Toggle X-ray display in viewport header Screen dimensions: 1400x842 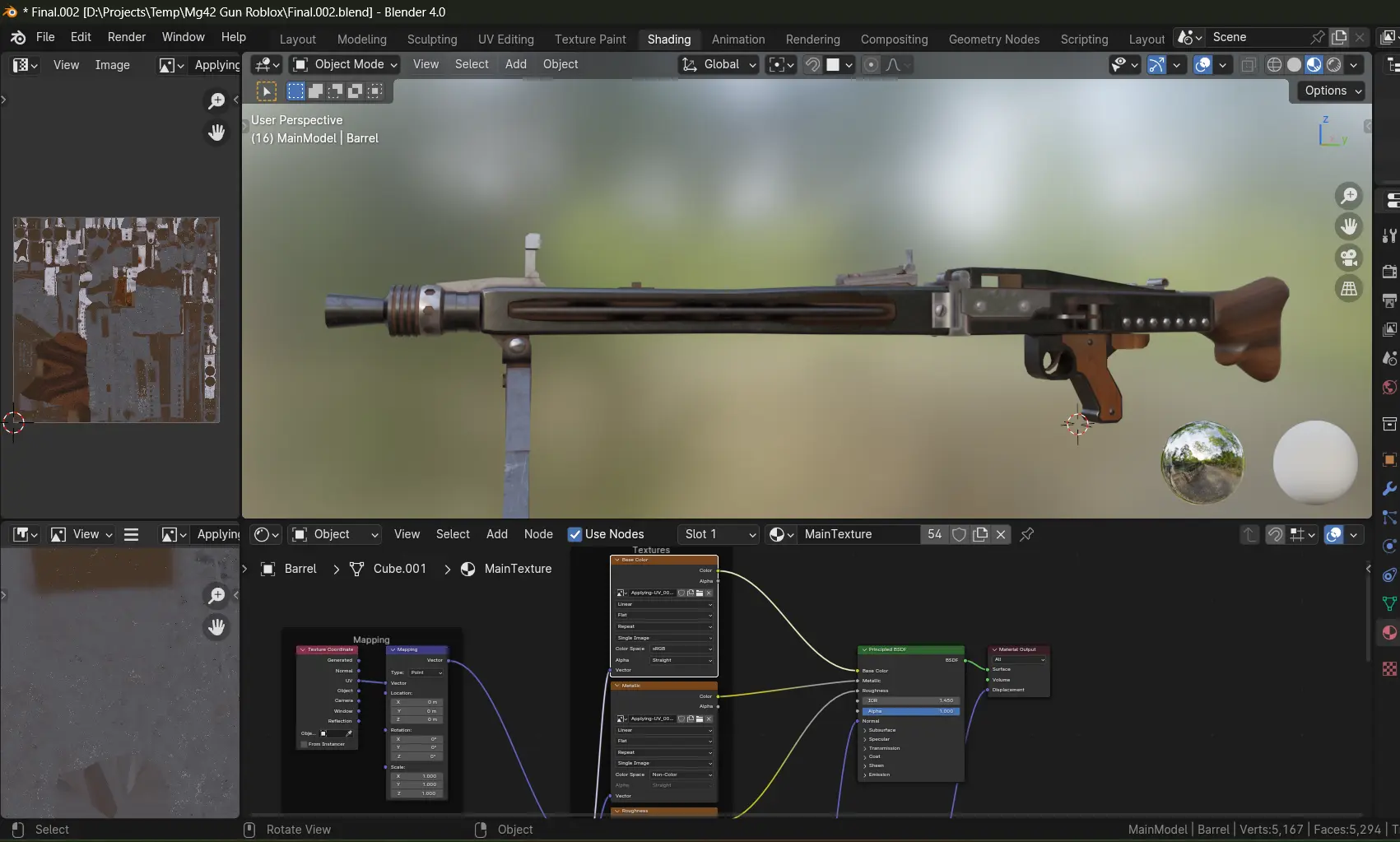click(x=1249, y=65)
